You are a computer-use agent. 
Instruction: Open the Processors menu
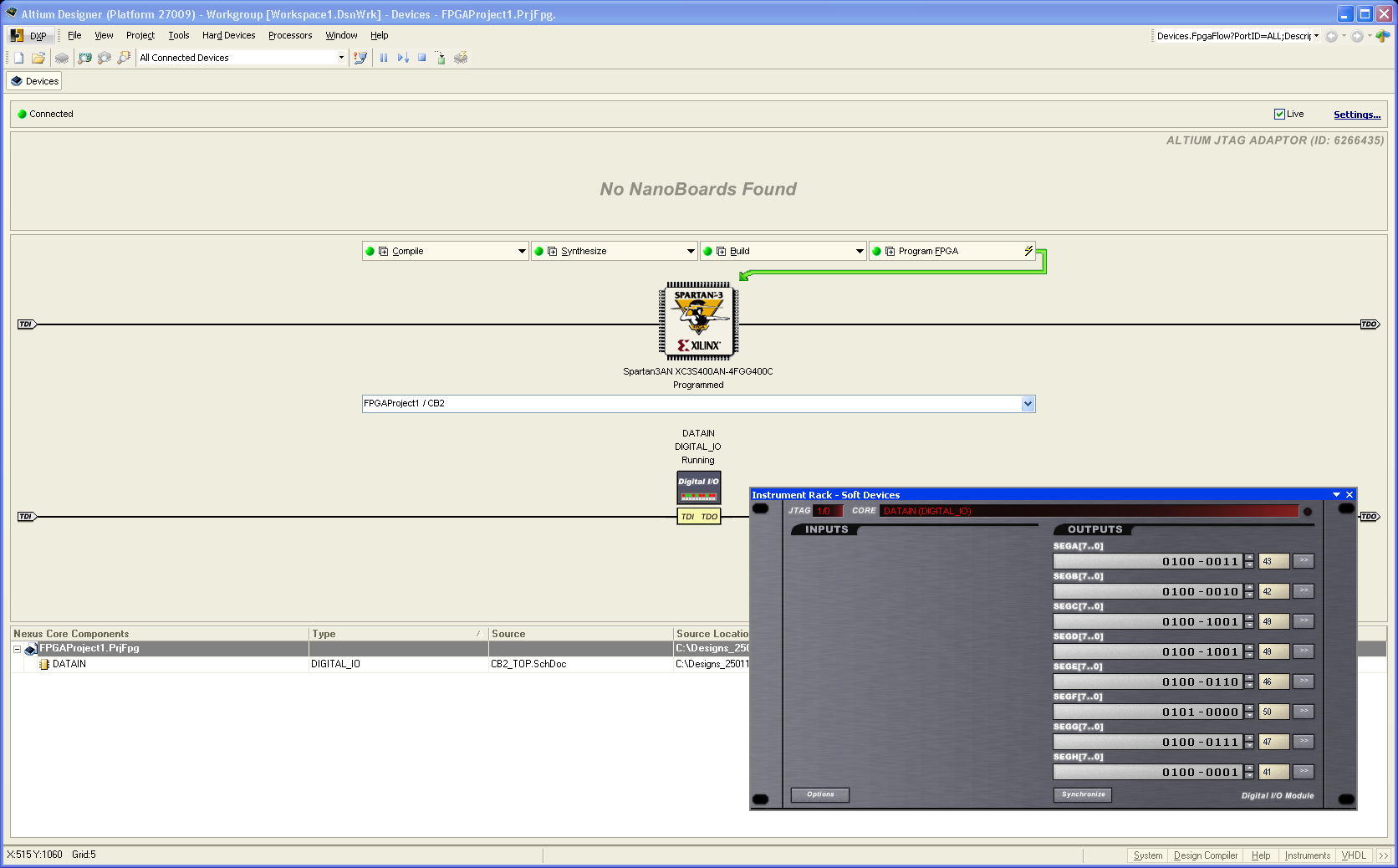(290, 35)
